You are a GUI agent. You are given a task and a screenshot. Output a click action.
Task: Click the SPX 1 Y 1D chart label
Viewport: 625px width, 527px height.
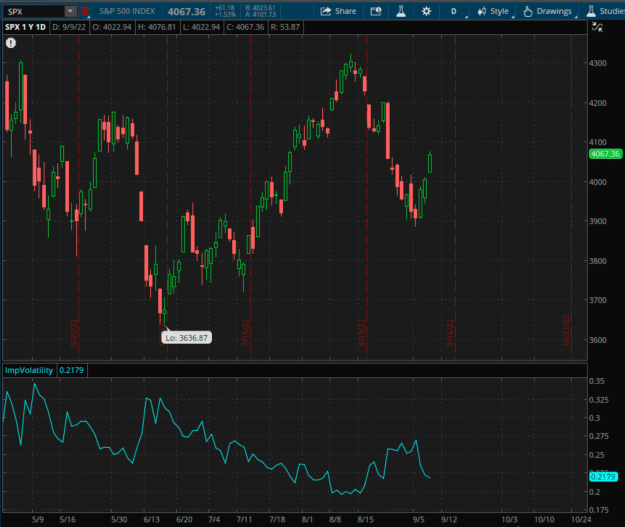[x=25, y=27]
